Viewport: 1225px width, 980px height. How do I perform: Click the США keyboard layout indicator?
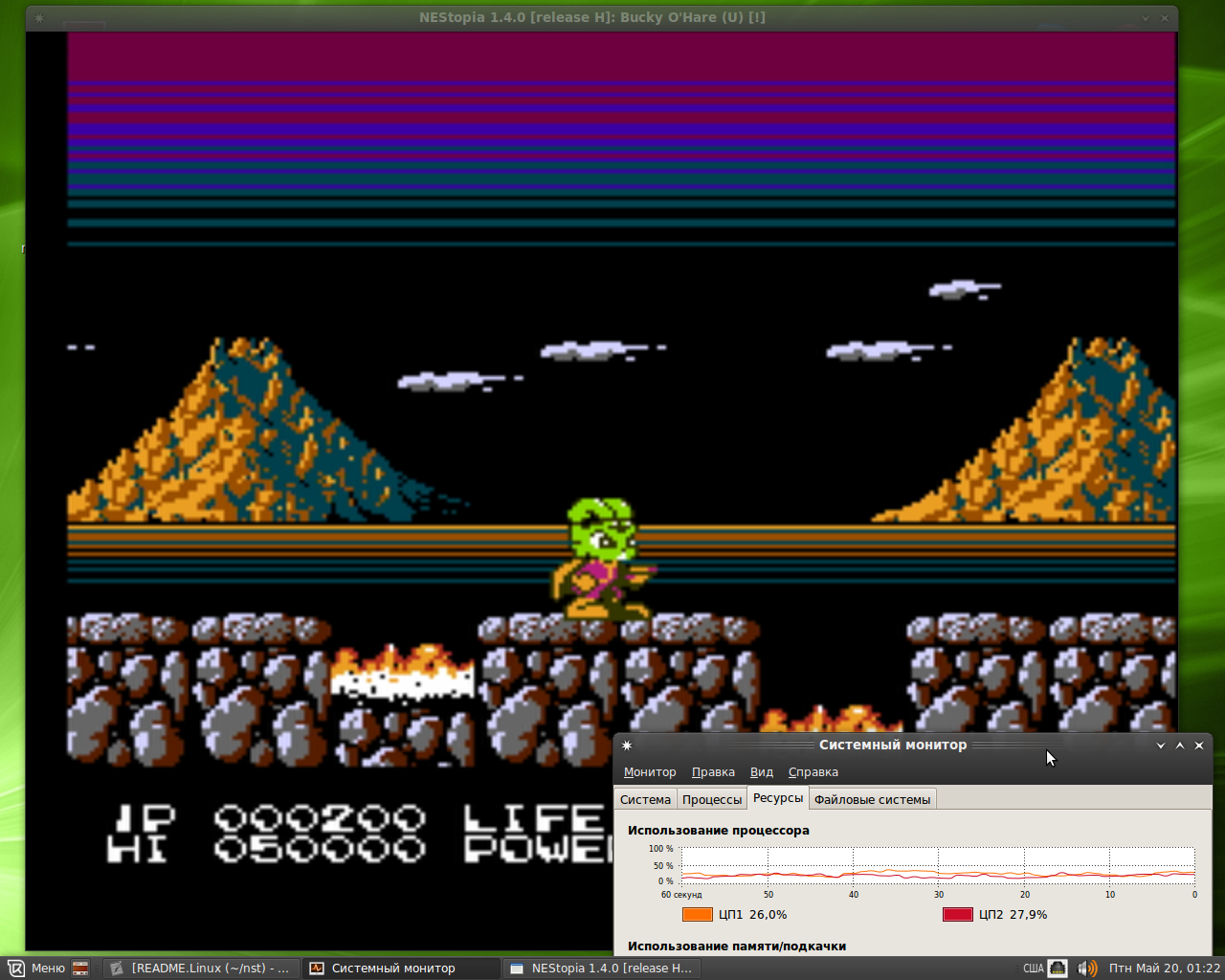pos(1034,969)
